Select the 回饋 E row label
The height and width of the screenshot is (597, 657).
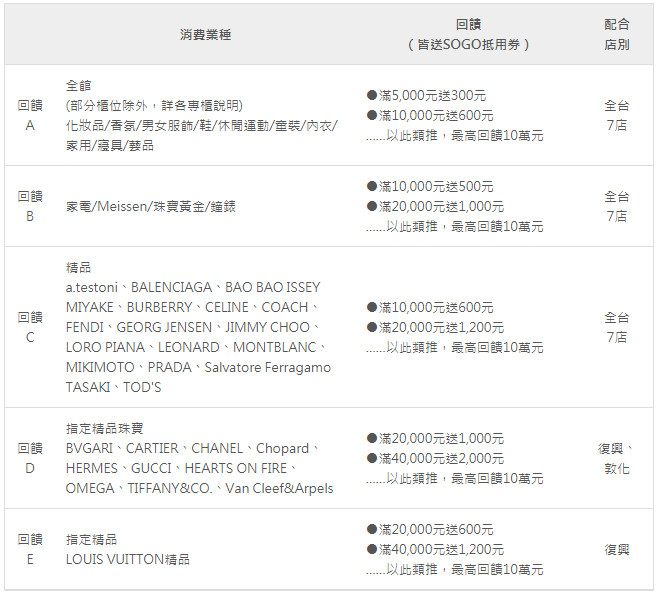(30, 549)
